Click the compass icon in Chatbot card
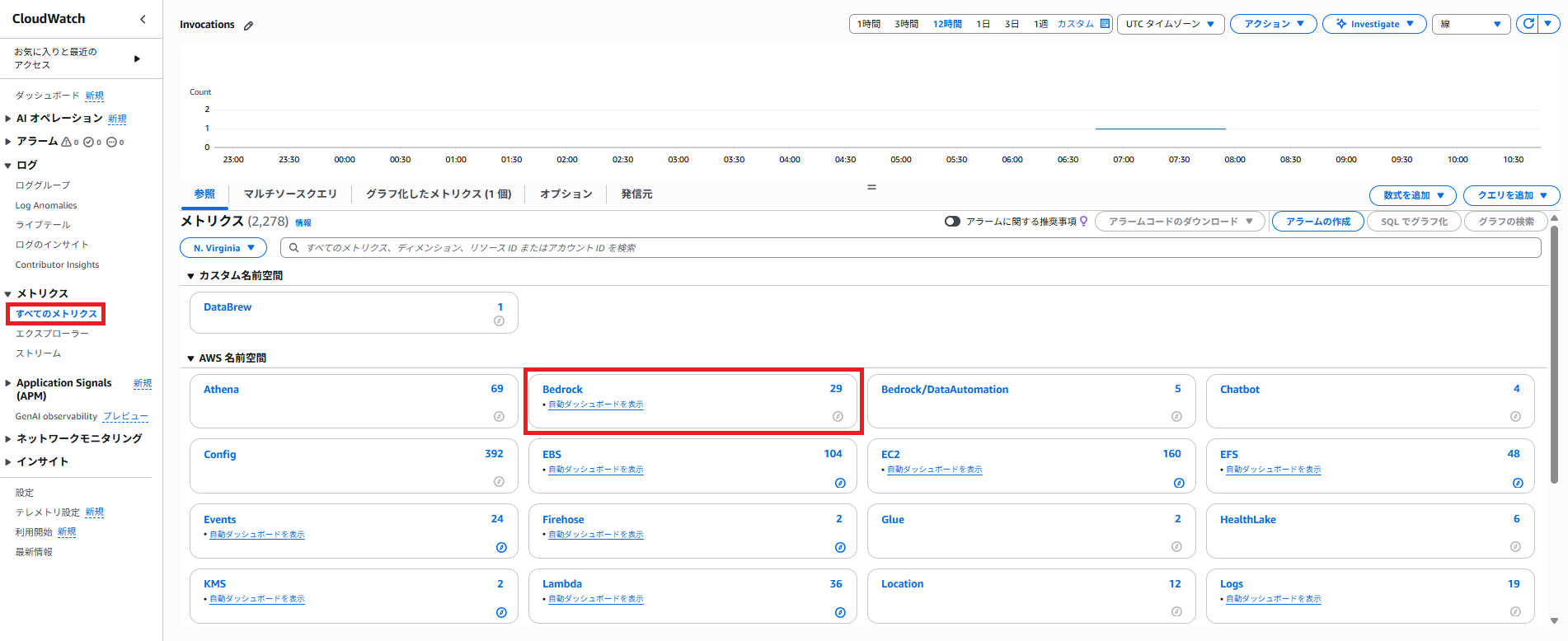The height and width of the screenshot is (641, 1568). (1515, 417)
